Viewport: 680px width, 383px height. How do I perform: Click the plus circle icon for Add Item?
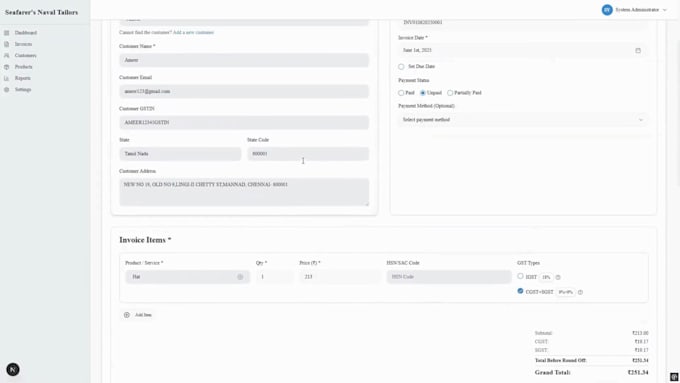click(x=127, y=315)
